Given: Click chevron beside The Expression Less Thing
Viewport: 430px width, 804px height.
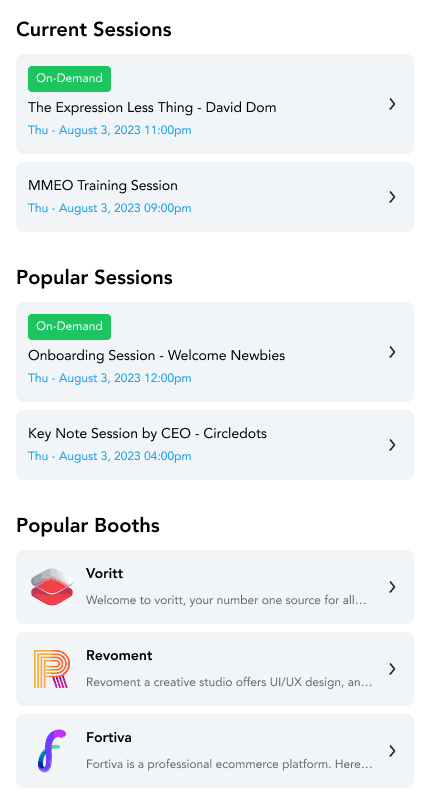Looking at the screenshot, I should point(392,104).
